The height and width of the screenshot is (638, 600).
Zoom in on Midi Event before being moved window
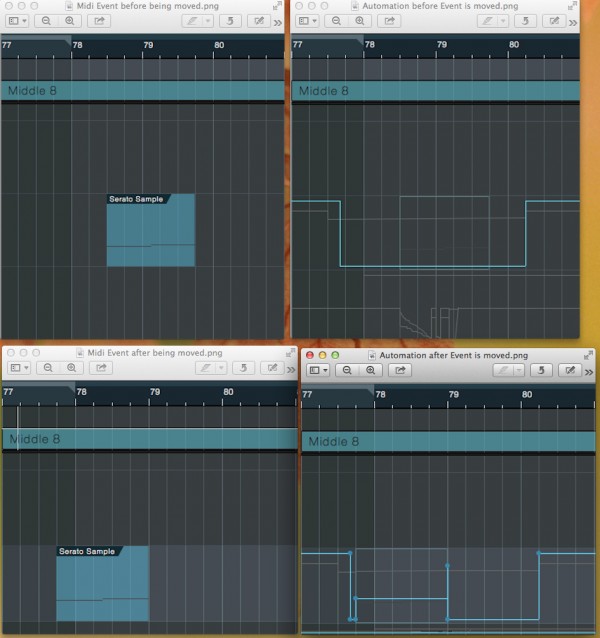point(70,21)
